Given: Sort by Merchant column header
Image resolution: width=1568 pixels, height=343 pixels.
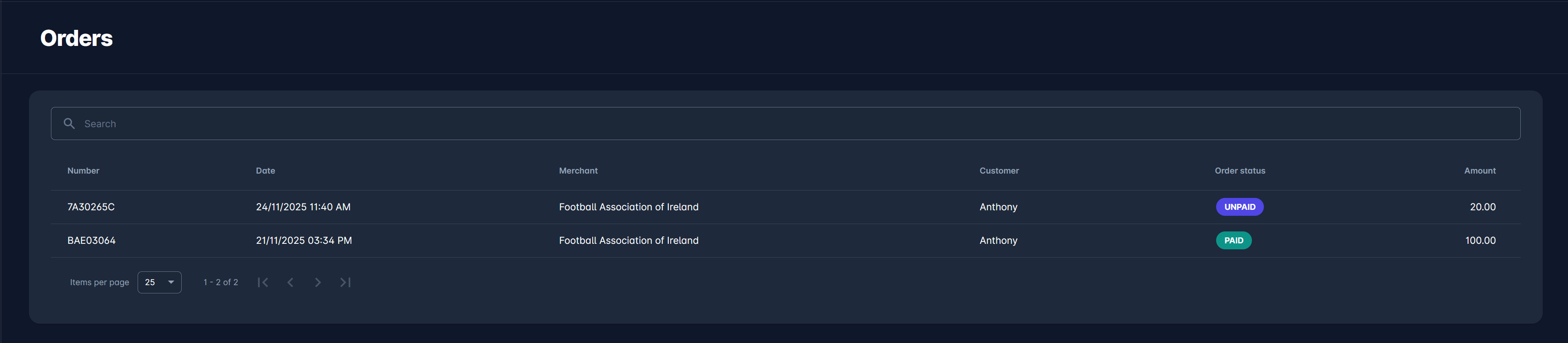Looking at the screenshot, I should [x=578, y=171].
